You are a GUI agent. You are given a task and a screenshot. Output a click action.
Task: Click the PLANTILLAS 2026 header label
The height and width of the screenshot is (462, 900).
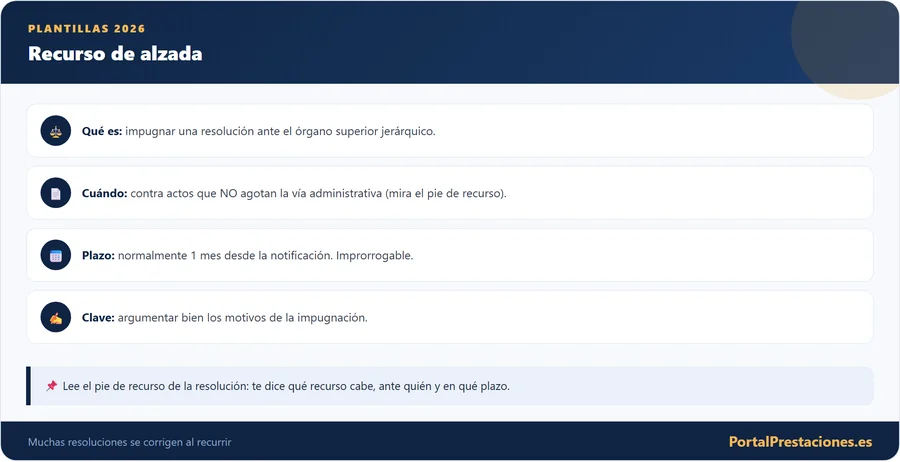point(87,29)
